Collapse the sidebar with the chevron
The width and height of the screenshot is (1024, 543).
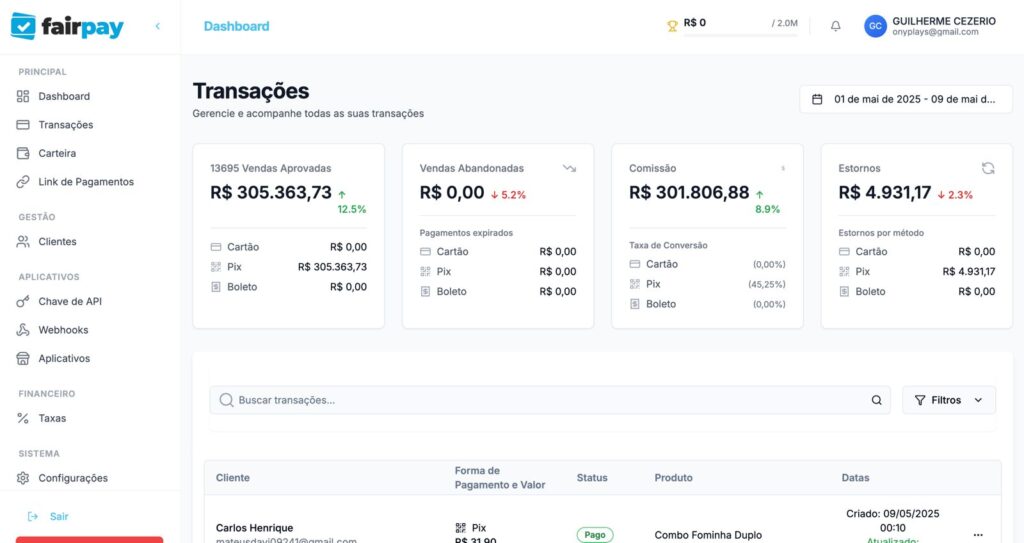(x=157, y=26)
